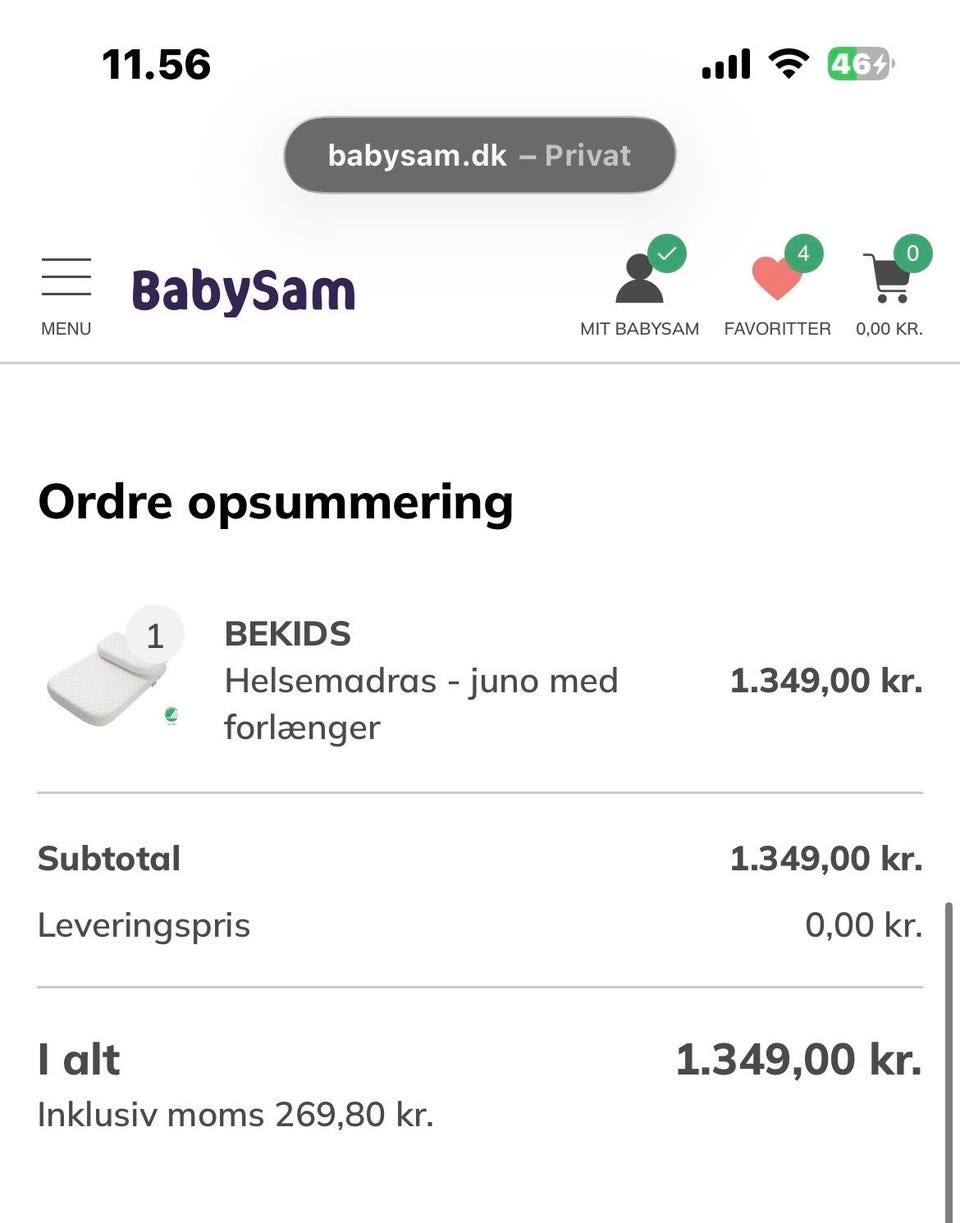Click the BabySam logo
Screen dimensions: 960x1223
(243, 290)
